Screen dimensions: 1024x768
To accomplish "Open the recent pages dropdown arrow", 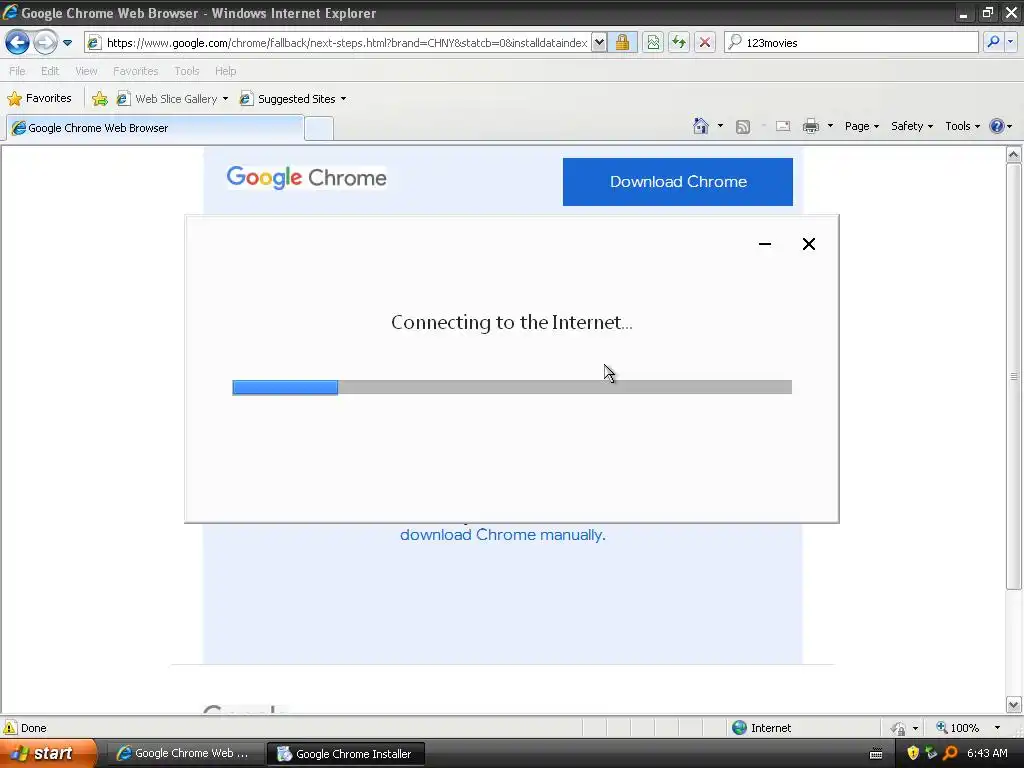I will click(67, 43).
